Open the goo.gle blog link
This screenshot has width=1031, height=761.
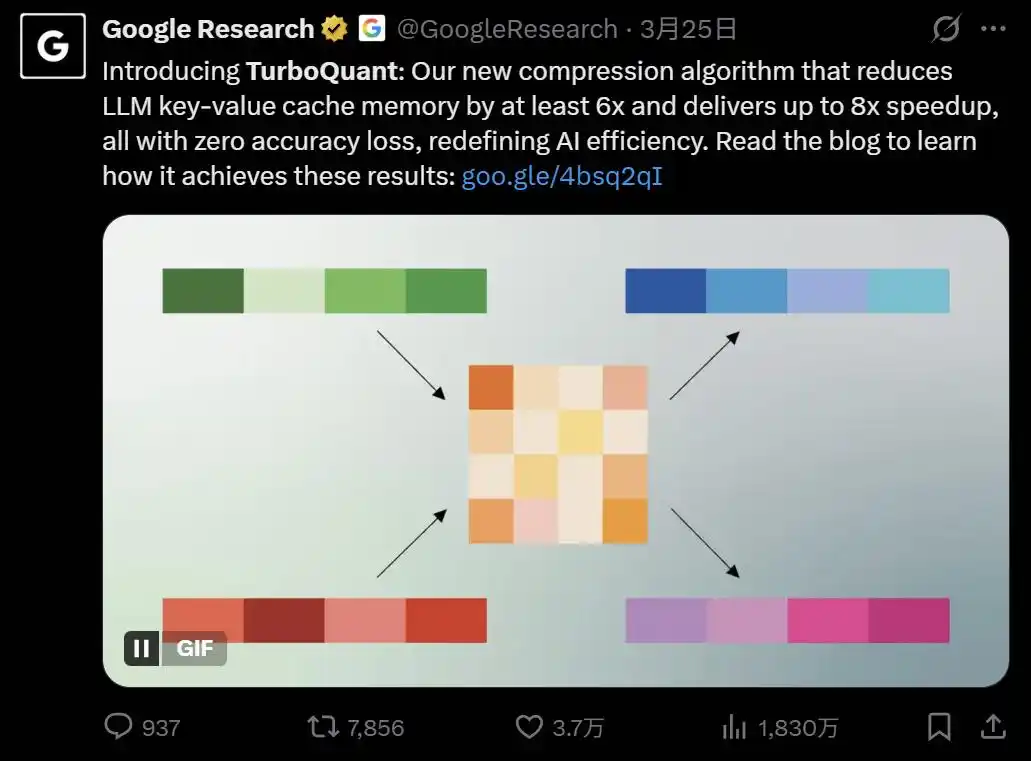[x=563, y=175]
